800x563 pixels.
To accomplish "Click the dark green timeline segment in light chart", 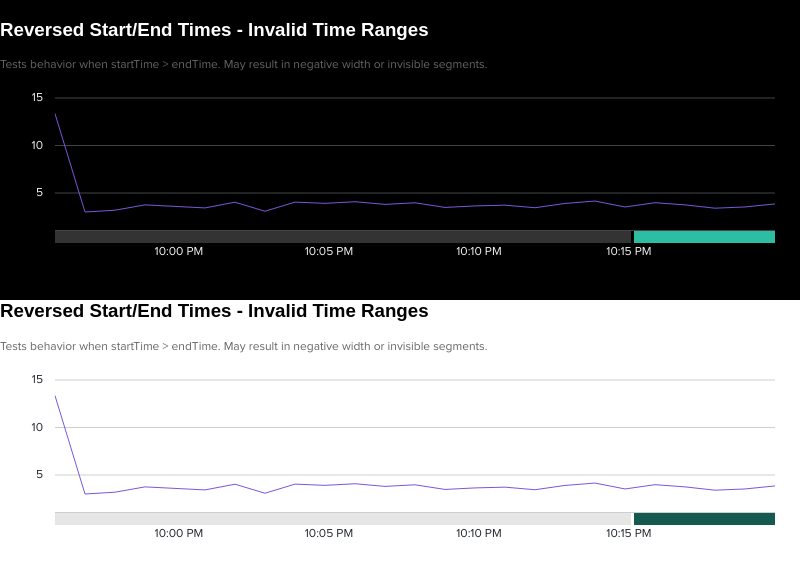I will tap(704, 519).
